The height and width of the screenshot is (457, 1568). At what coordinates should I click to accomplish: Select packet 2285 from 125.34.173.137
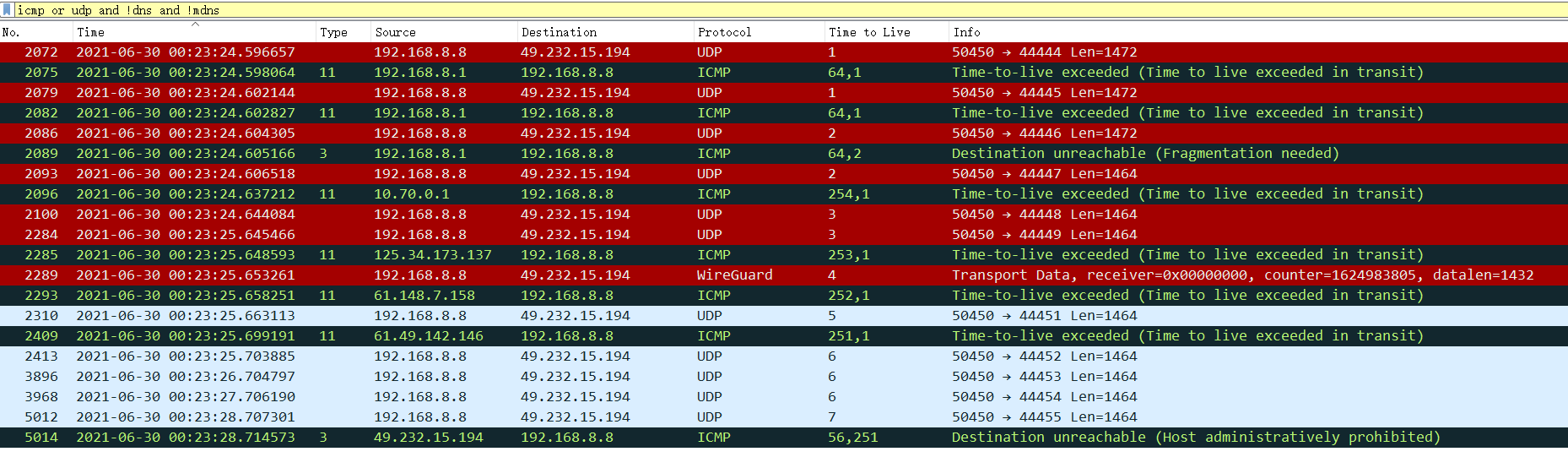pos(784,255)
